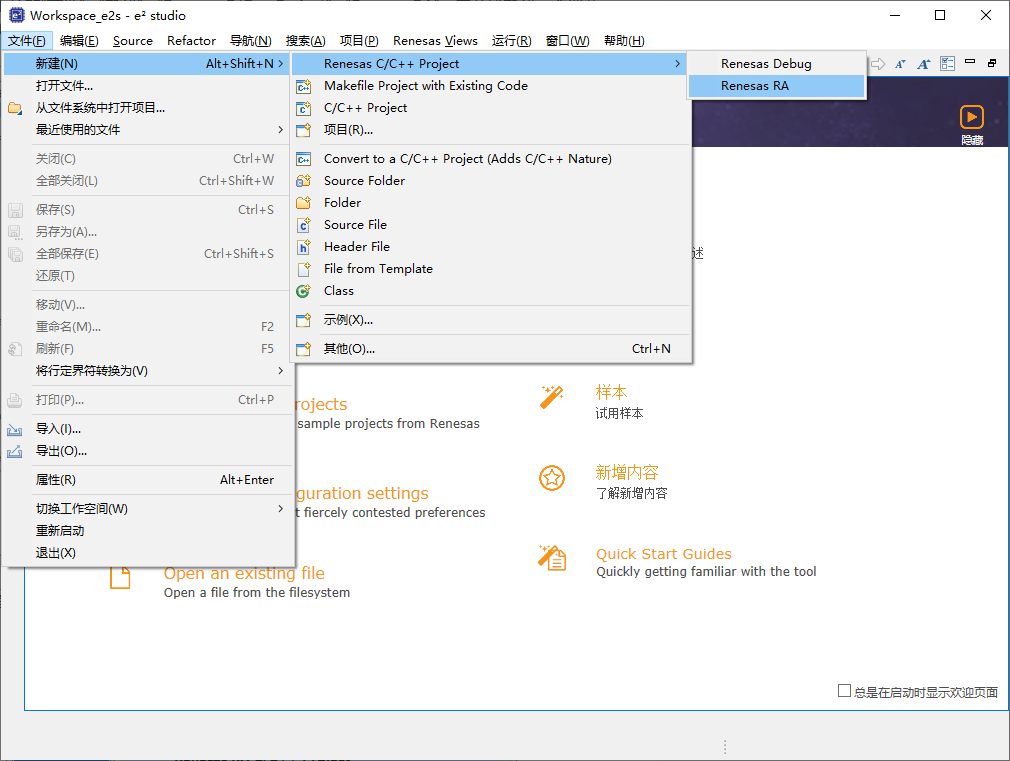Open the 搜索(A) menu
The width and height of the screenshot is (1010, 761).
(x=305, y=41)
